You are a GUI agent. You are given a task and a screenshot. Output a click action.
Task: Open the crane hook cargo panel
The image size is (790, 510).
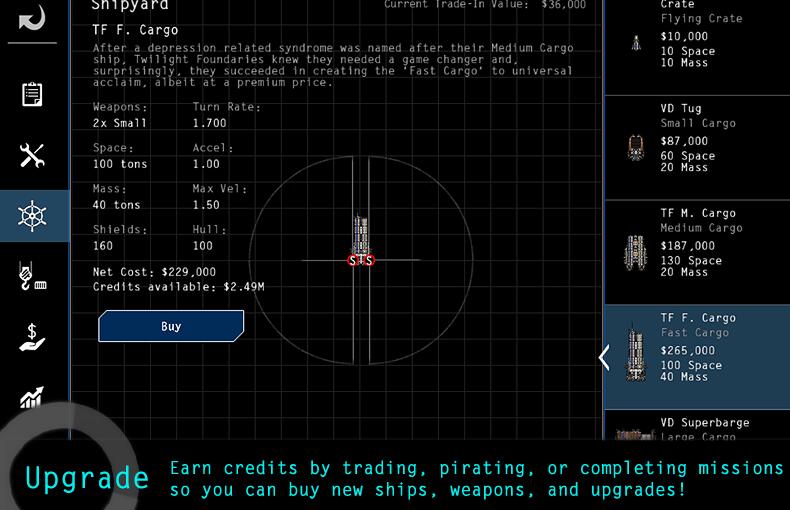32,277
